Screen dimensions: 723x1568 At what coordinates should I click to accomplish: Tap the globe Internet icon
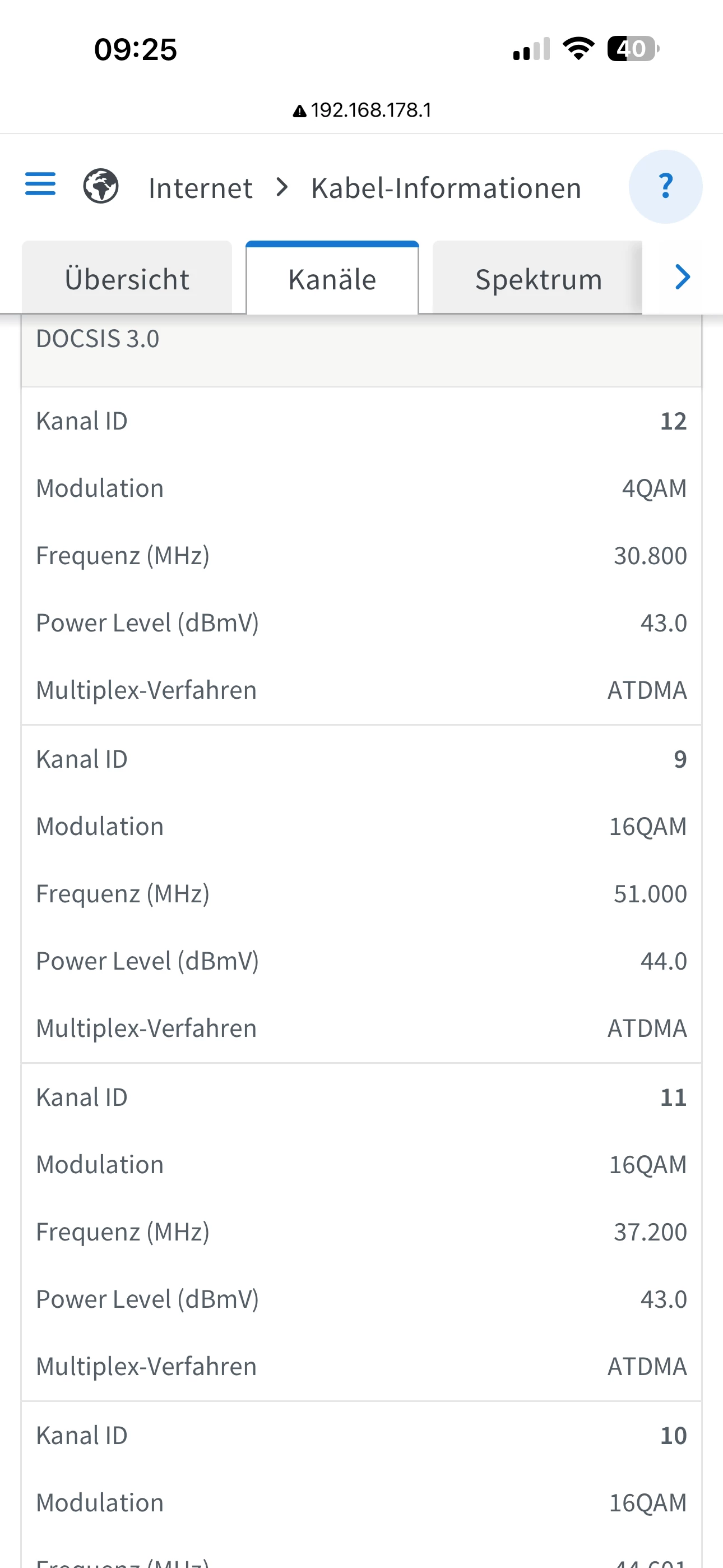[100, 186]
